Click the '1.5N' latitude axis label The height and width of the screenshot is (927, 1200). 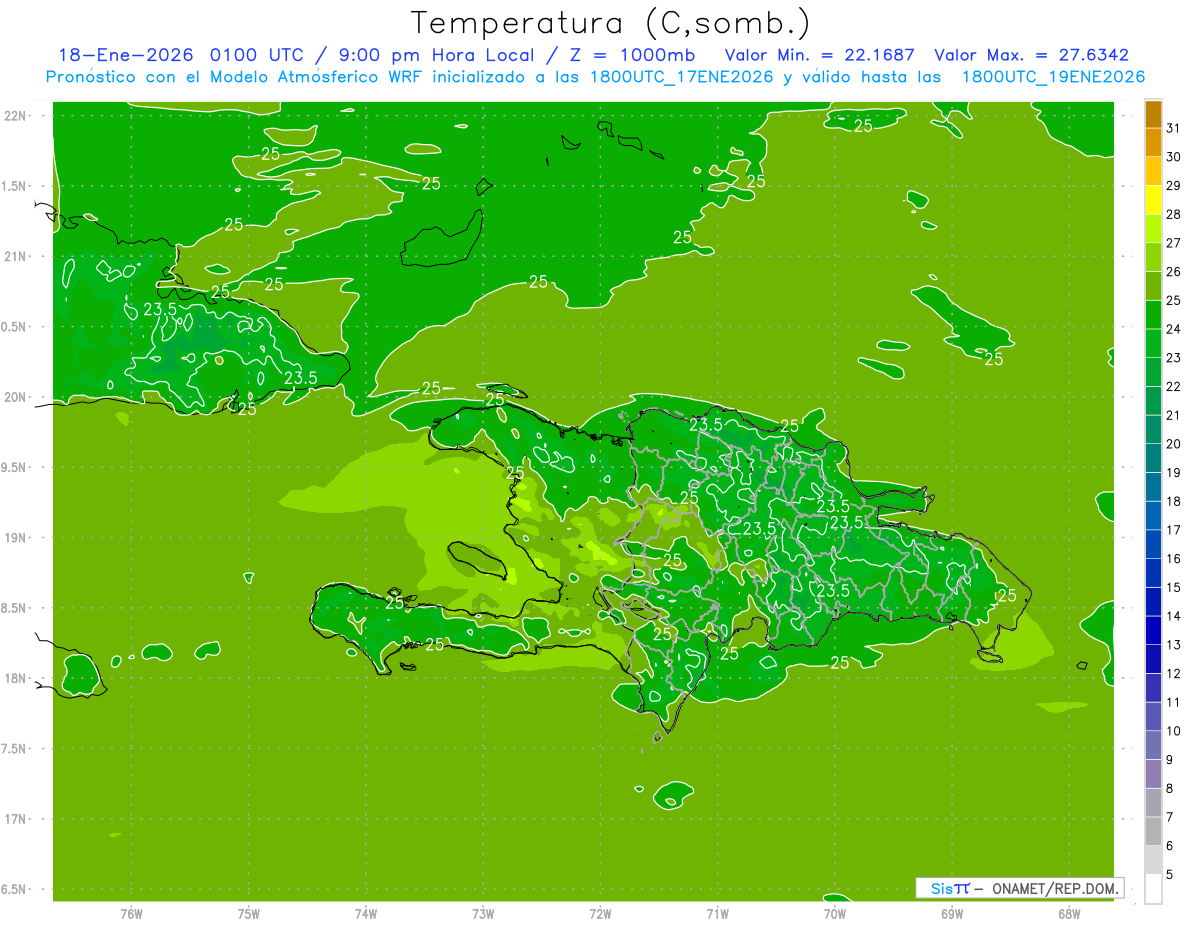(15, 186)
